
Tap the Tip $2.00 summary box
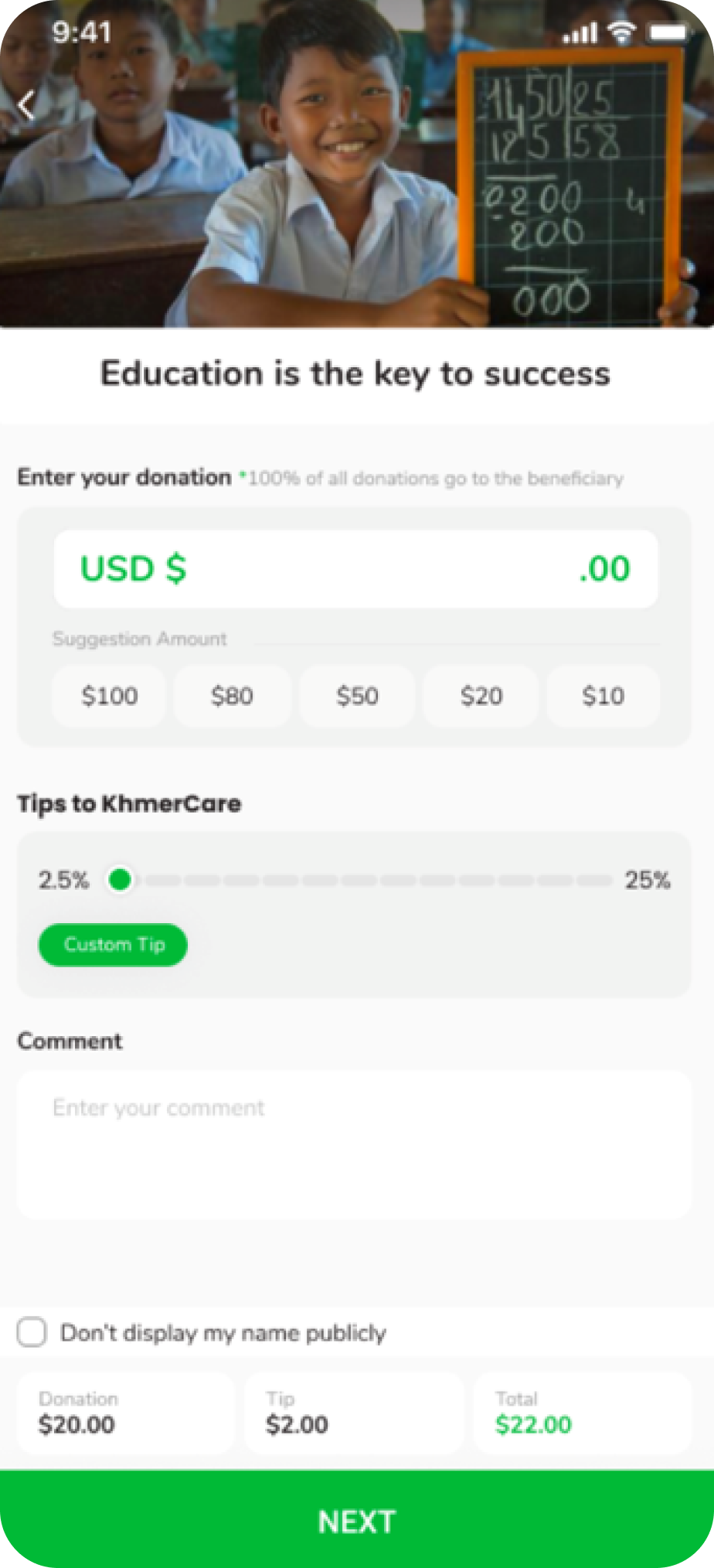(354, 1413)
